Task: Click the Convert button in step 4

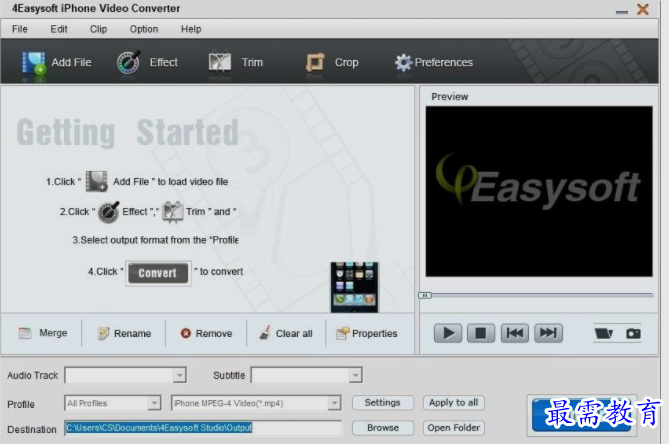Action: coord(158,273)
